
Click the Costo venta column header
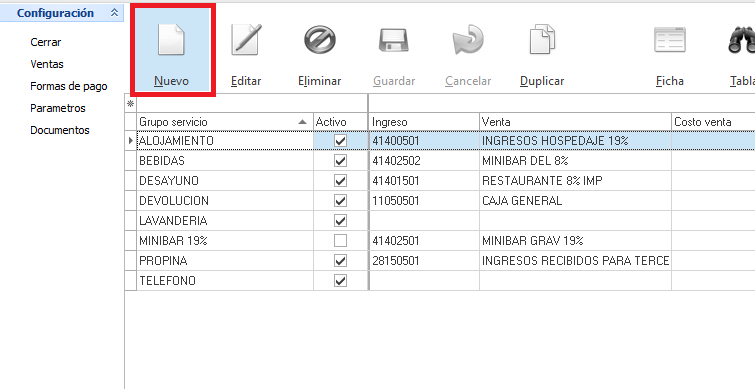(713, 122)
